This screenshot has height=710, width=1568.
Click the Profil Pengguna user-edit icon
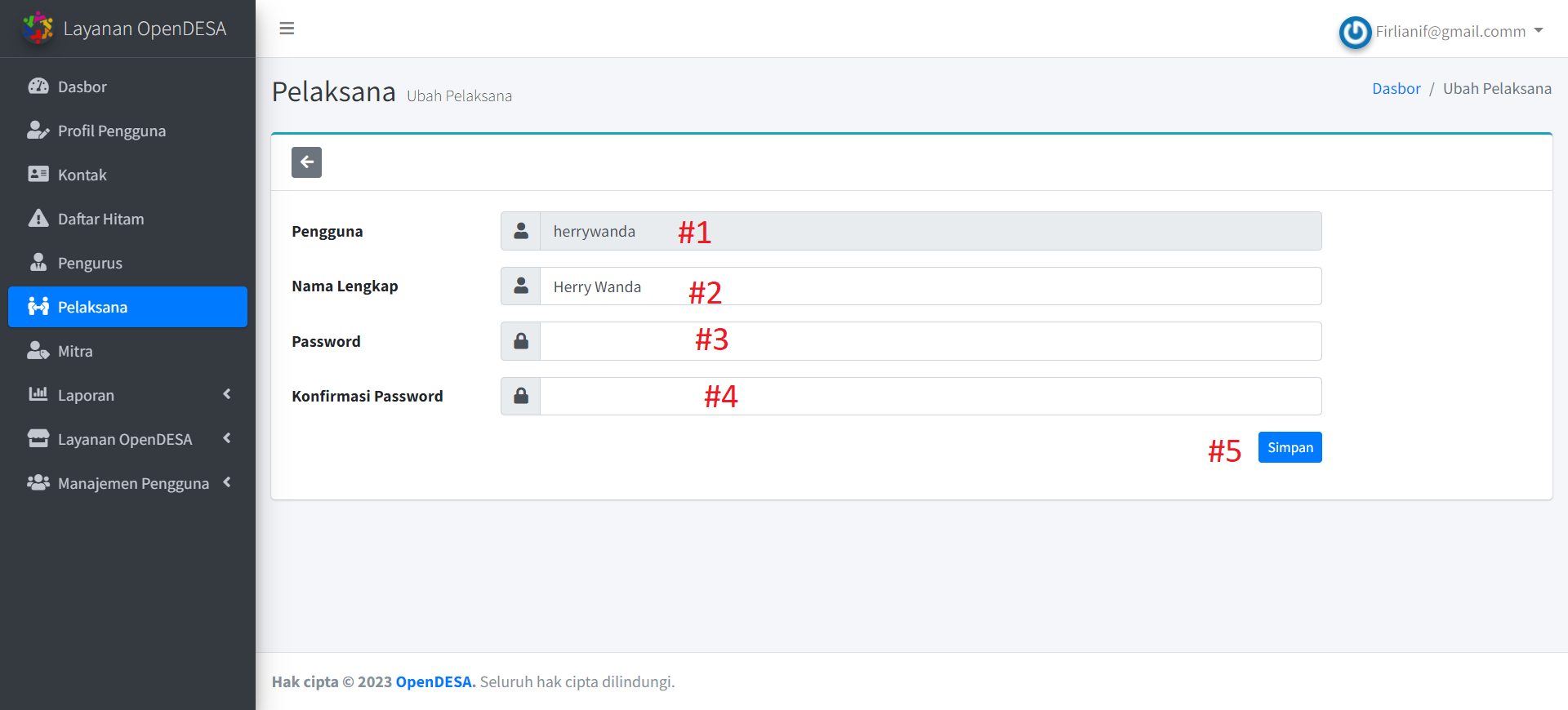click(x=38, y=131)
